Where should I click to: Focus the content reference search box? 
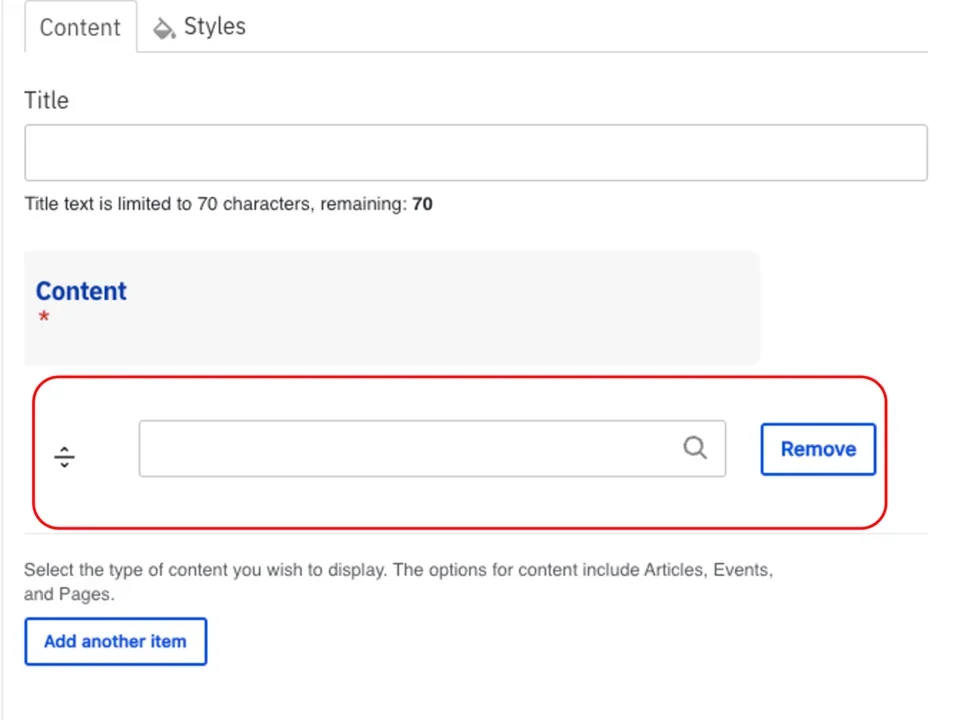tap(400, 448)
